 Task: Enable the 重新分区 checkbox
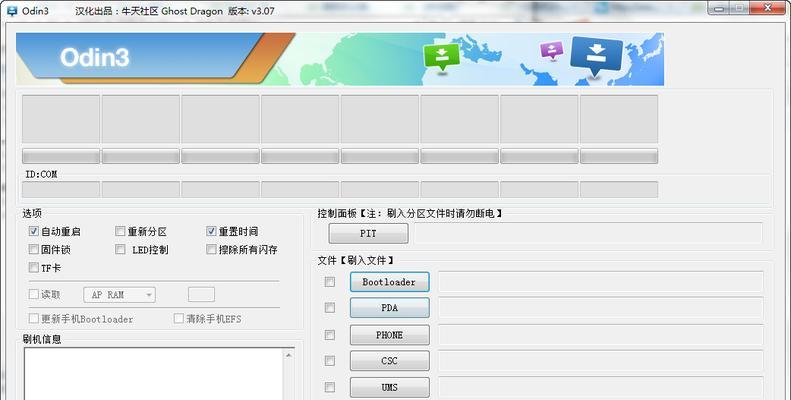[120, 231]
